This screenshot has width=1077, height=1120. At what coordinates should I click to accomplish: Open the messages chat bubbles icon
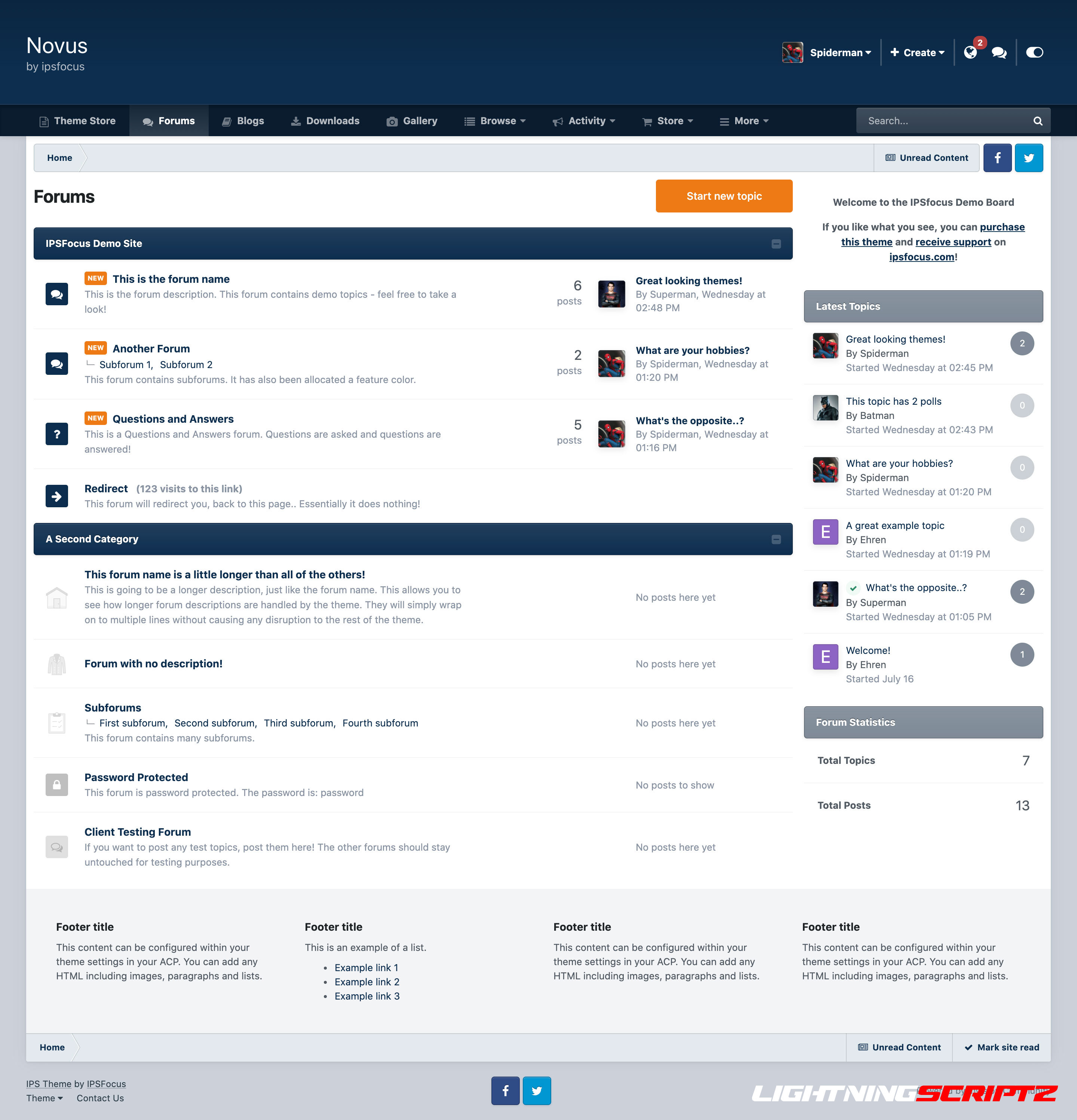pyautogui.click(x=999, y=53)
